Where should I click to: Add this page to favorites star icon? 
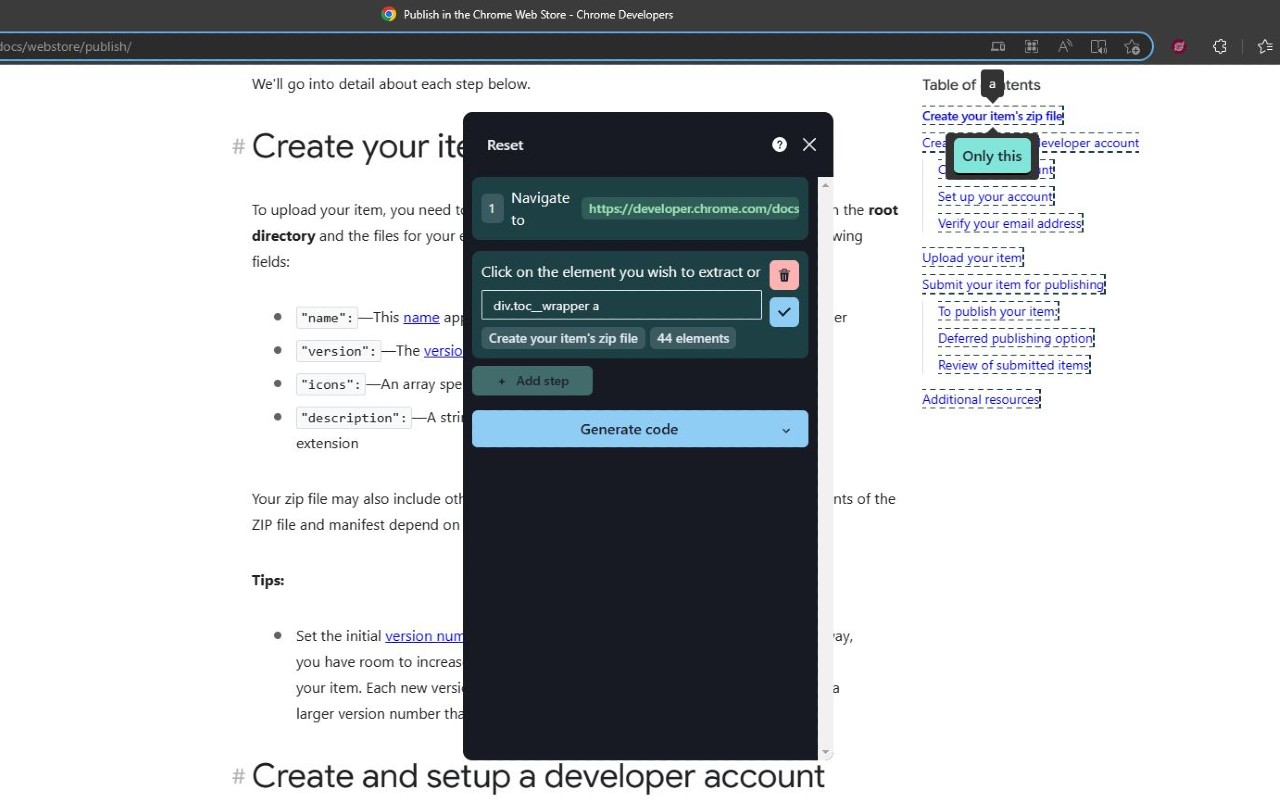click(x=1132, y=46)
